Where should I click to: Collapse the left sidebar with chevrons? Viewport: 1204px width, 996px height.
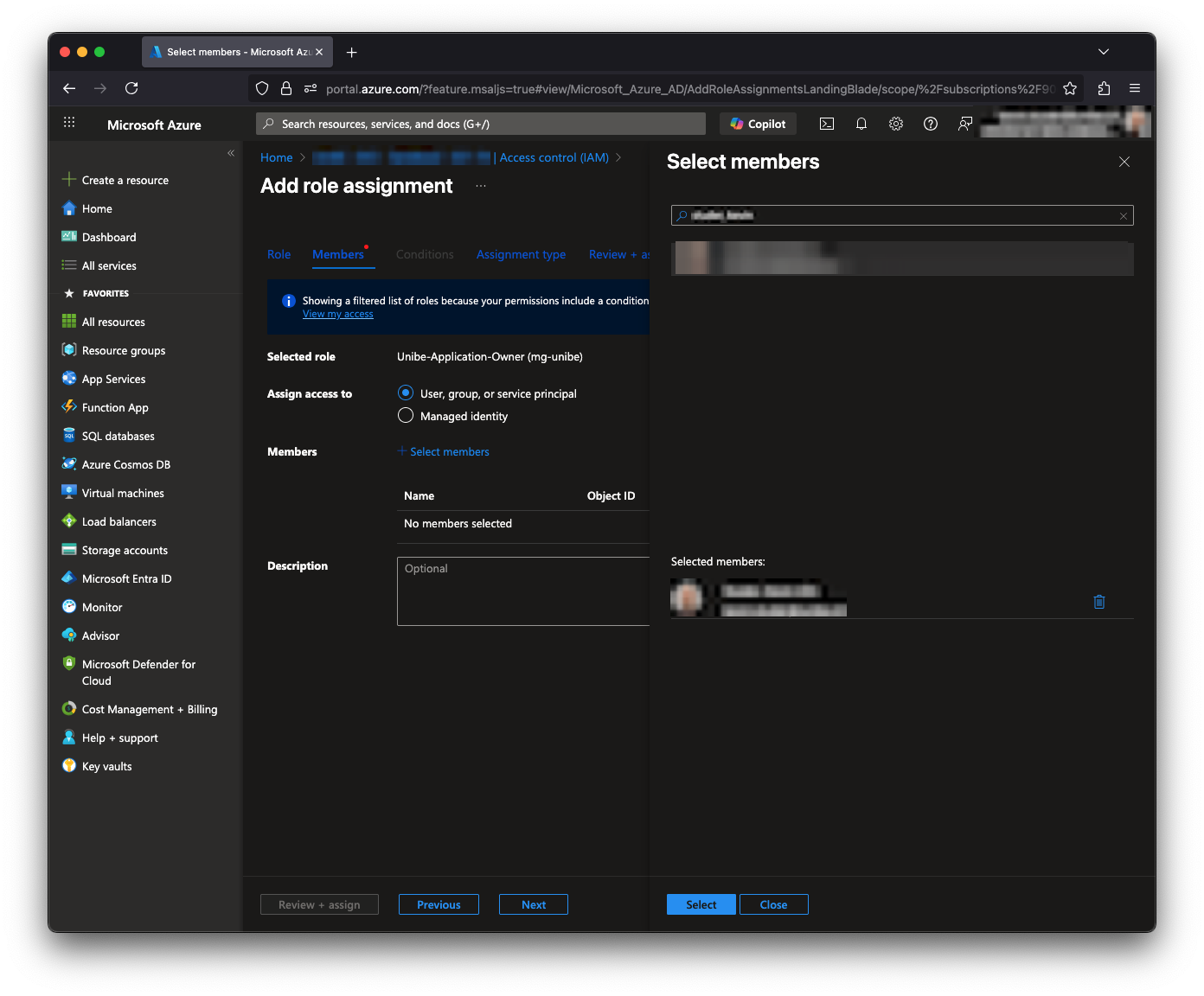click(231, 153)
